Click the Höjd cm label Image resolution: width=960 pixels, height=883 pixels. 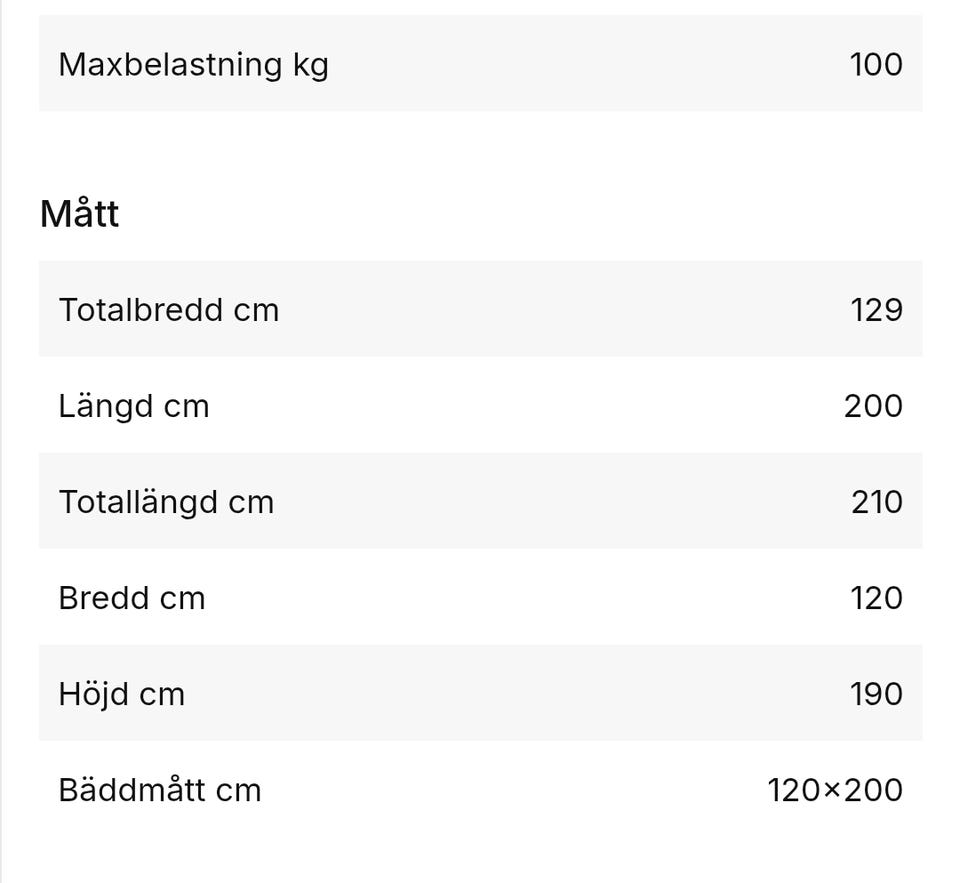coord(122,694)
